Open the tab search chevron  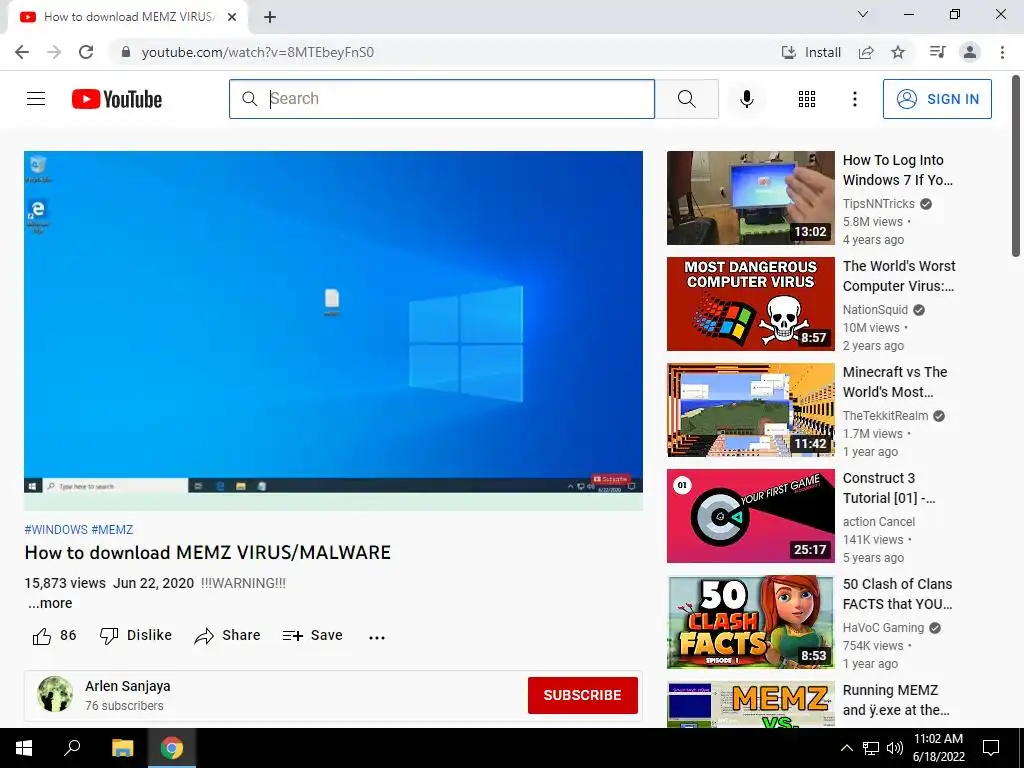pos(863,14)
